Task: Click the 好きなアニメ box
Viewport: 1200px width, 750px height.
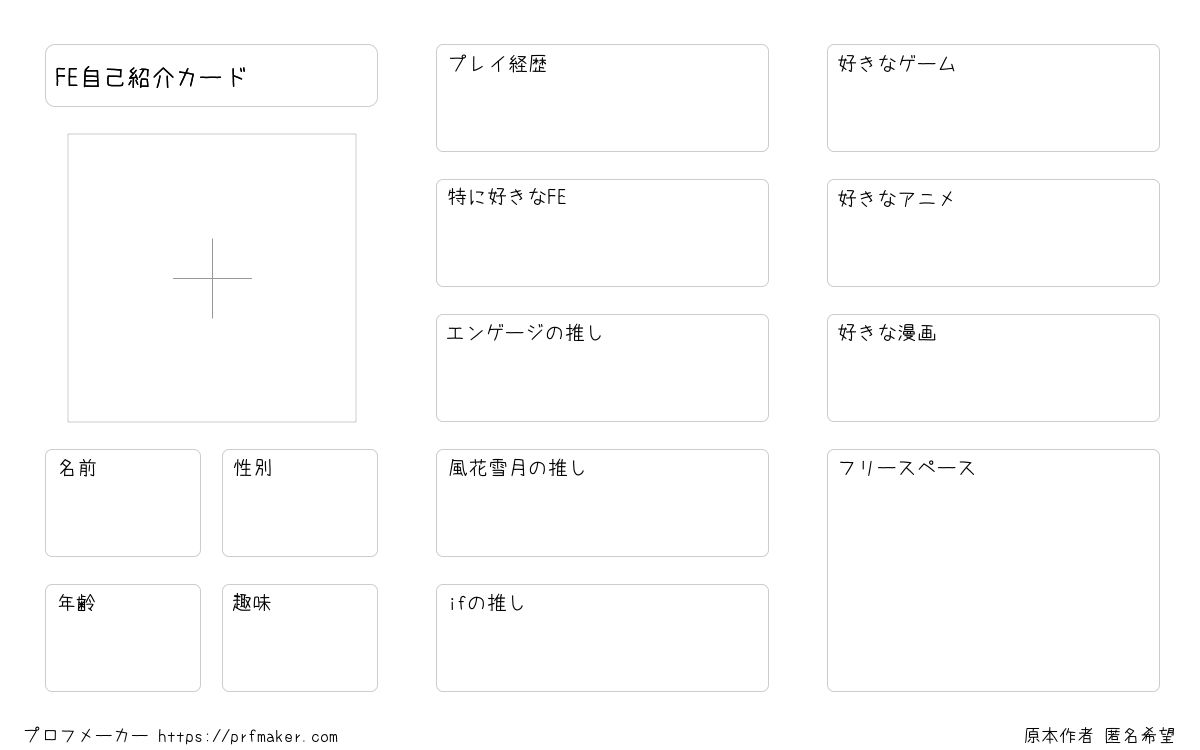Action: pyautogui.click(x=993, y=233)
